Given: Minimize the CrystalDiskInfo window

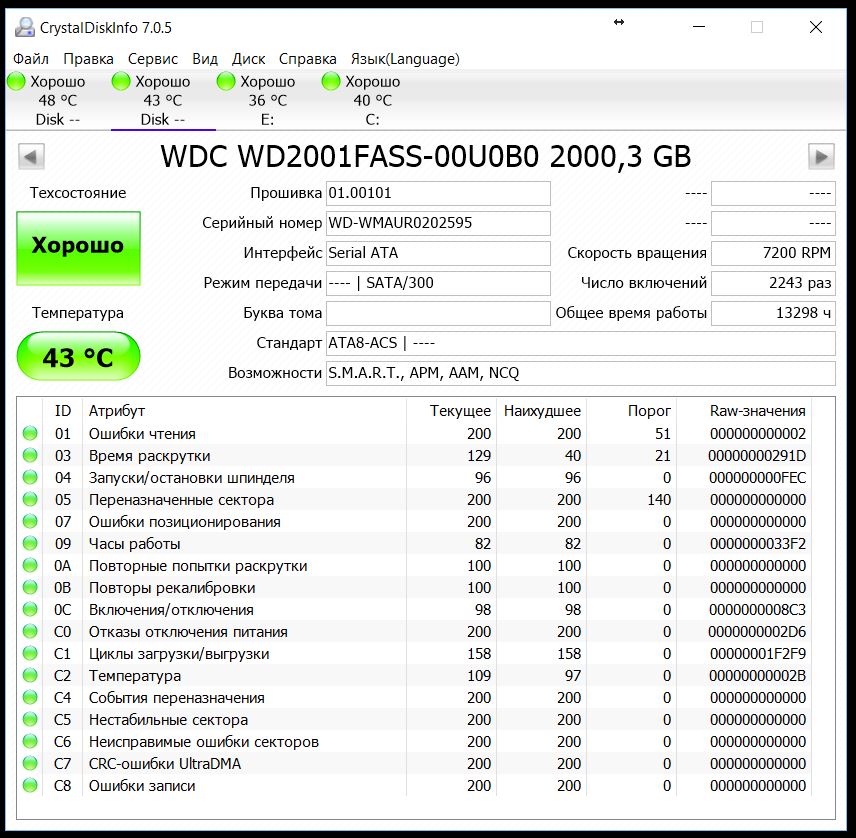Looking at the screenshot, I should [699, 26].
